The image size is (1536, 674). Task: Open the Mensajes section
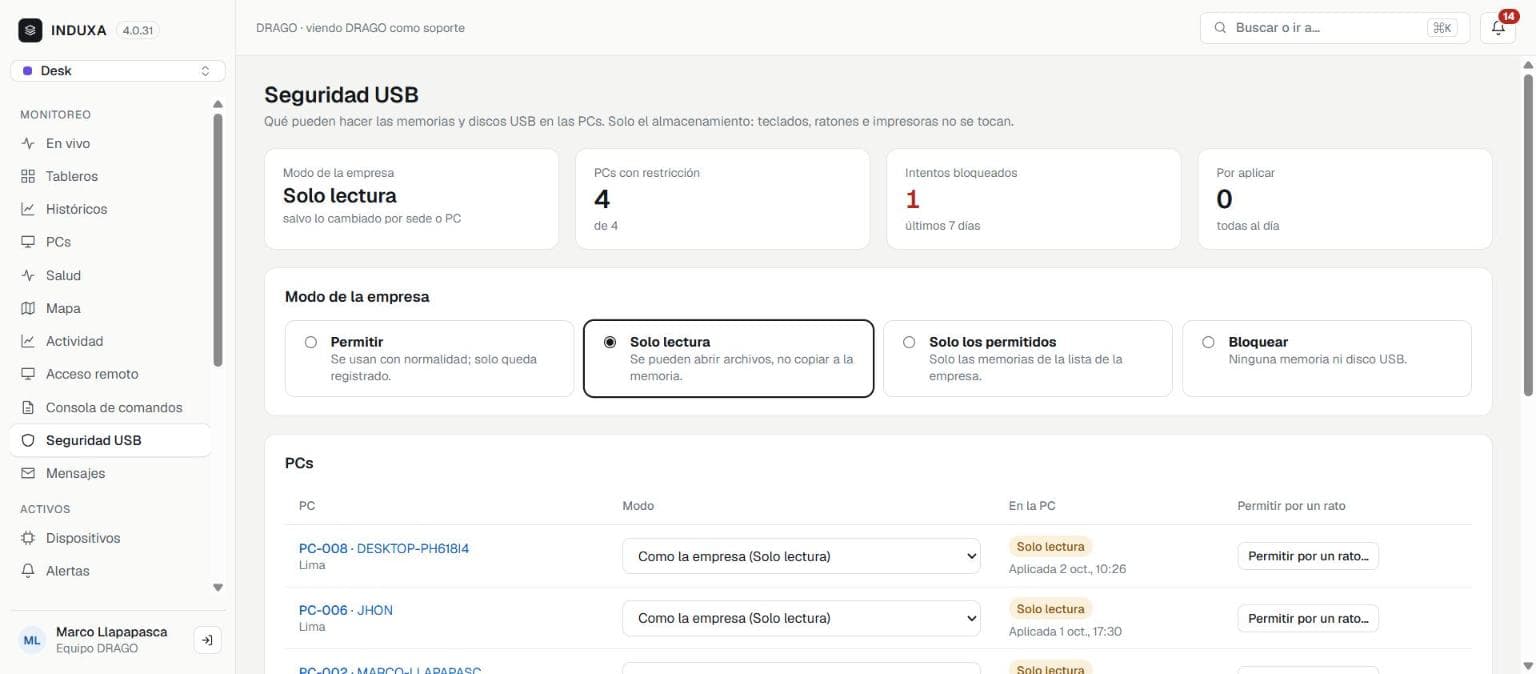coord(110,473)
